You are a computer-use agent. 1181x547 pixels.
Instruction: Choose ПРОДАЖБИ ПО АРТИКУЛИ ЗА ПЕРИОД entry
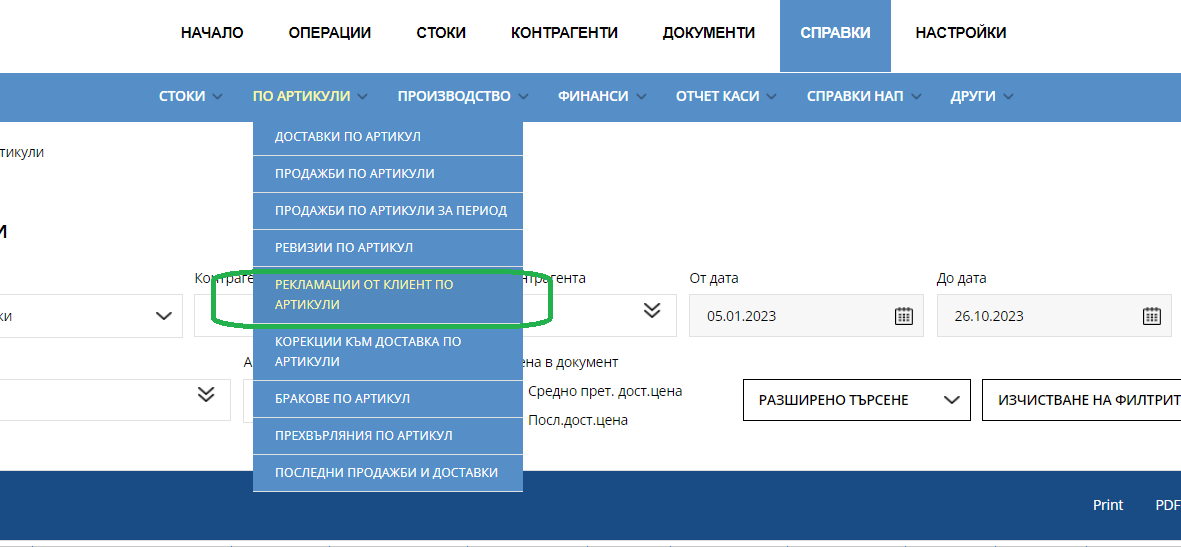tap(388, 211)
